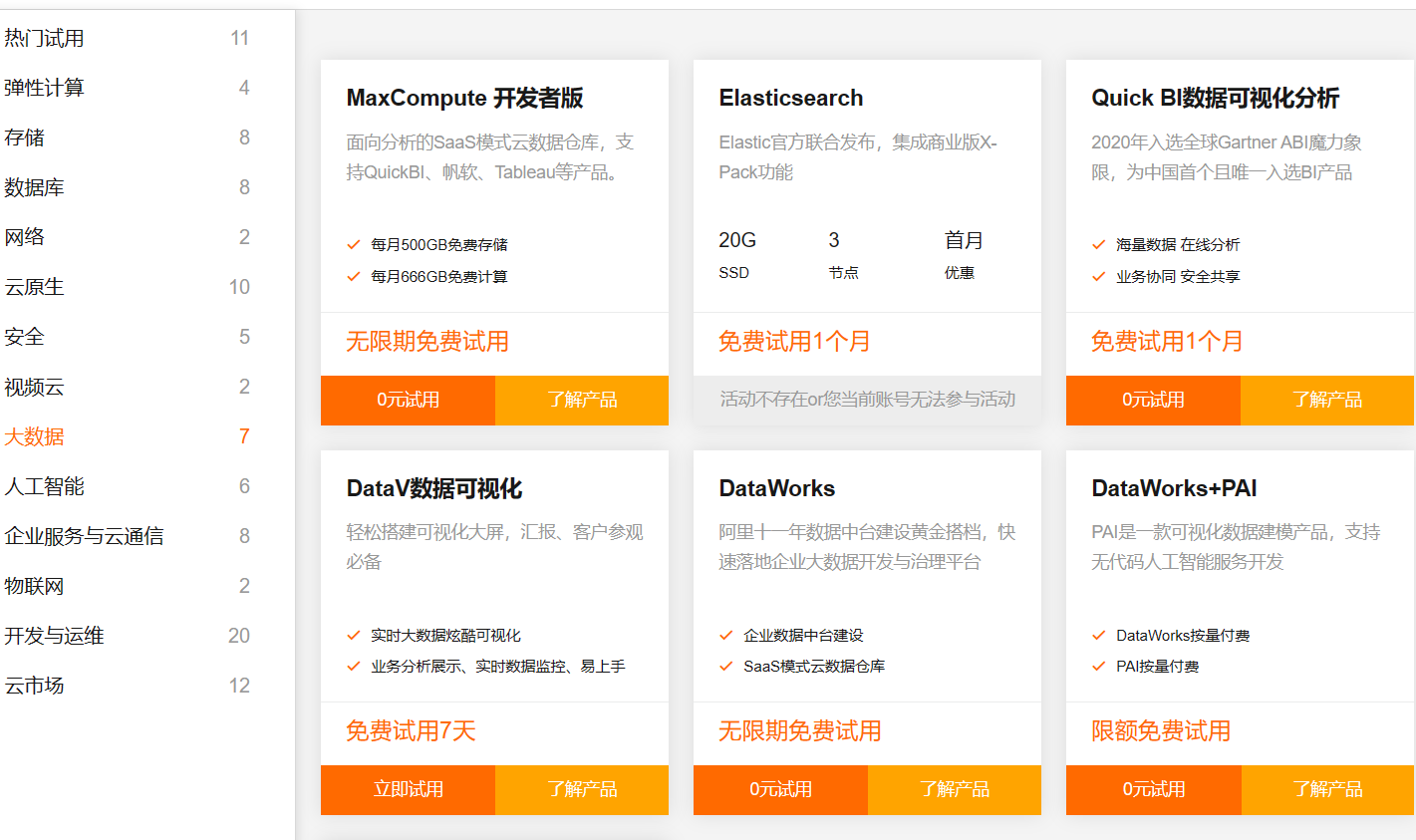Click 限额免费试用 on DataWorks+PAI card
Screen dimensions: 1416x840
pos(1161,731)
